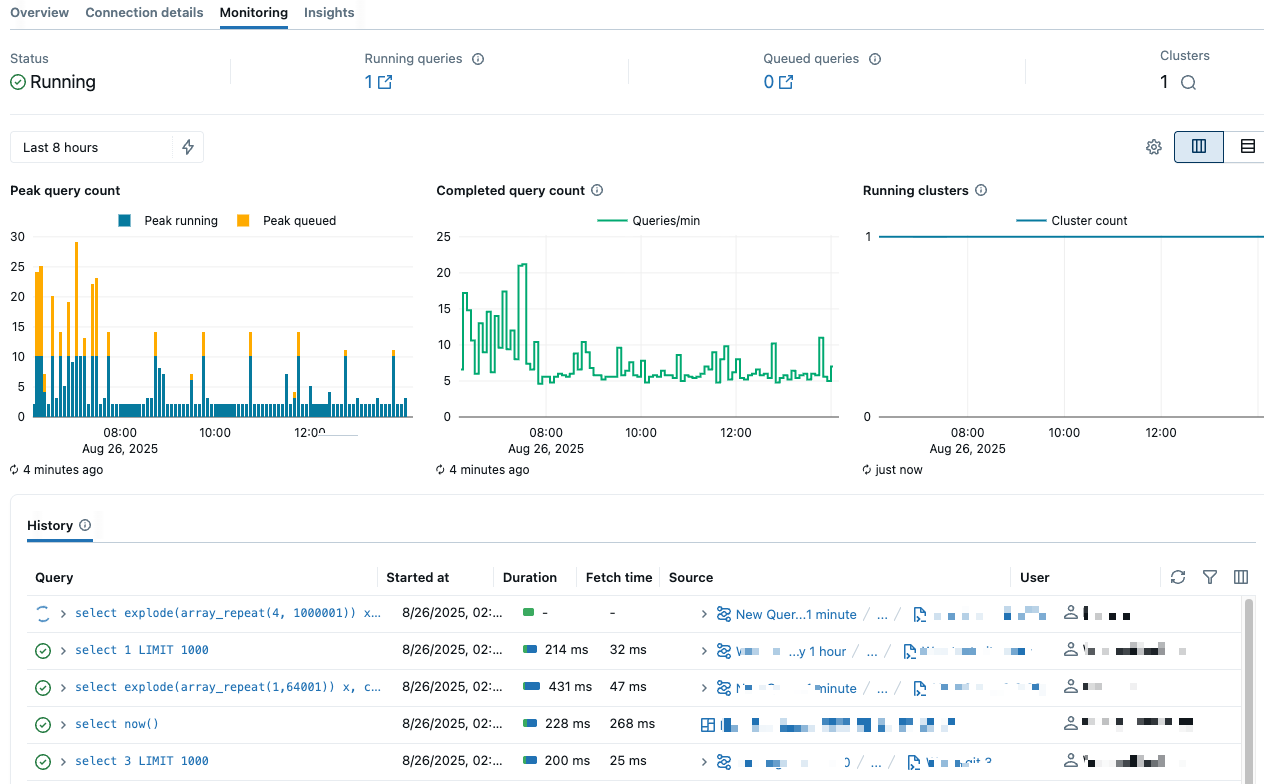Click duration bar for 228 ms query

point(530,724)
